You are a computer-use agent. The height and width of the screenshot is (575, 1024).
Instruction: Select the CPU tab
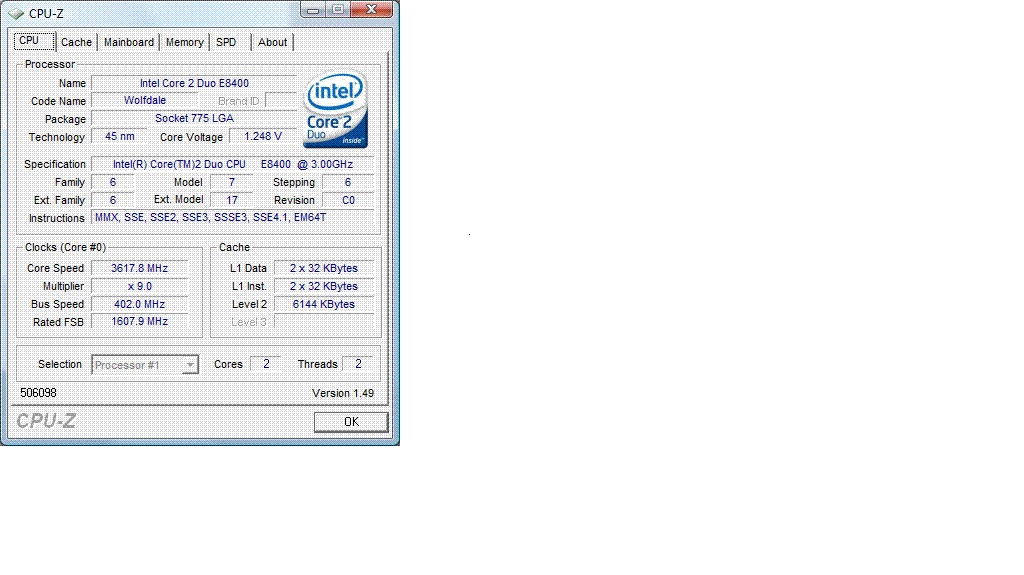click(x=34, y=41)
